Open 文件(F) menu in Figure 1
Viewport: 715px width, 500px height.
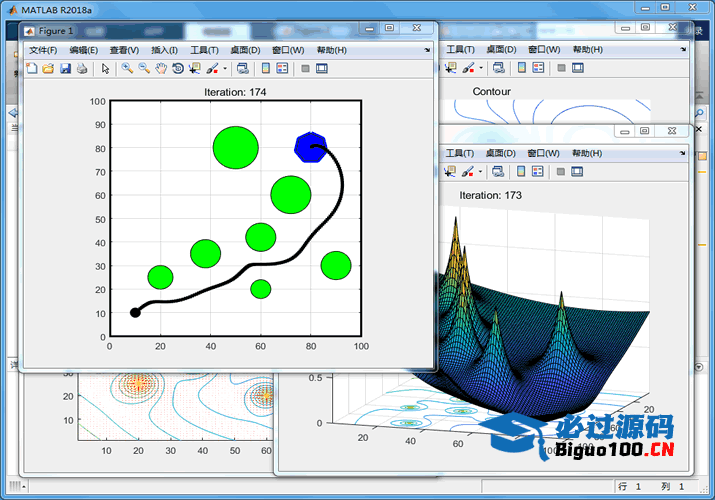43,50
